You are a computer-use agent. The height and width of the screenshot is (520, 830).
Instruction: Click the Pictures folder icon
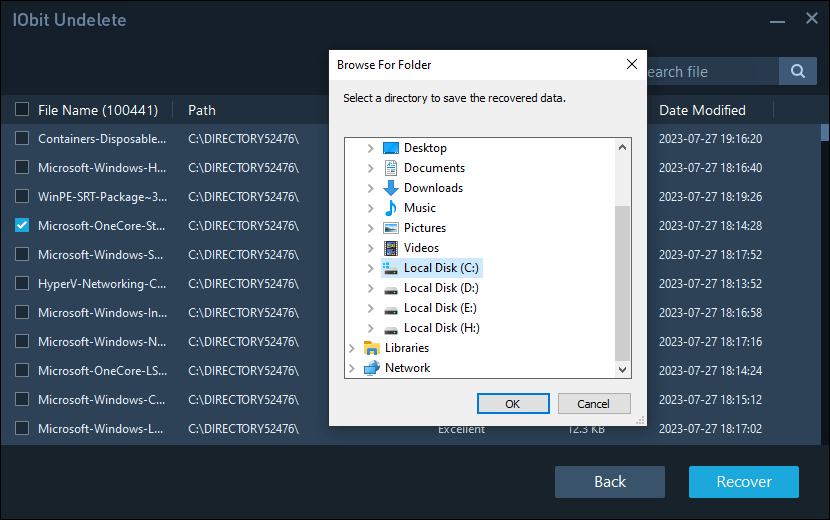[391, 228]
